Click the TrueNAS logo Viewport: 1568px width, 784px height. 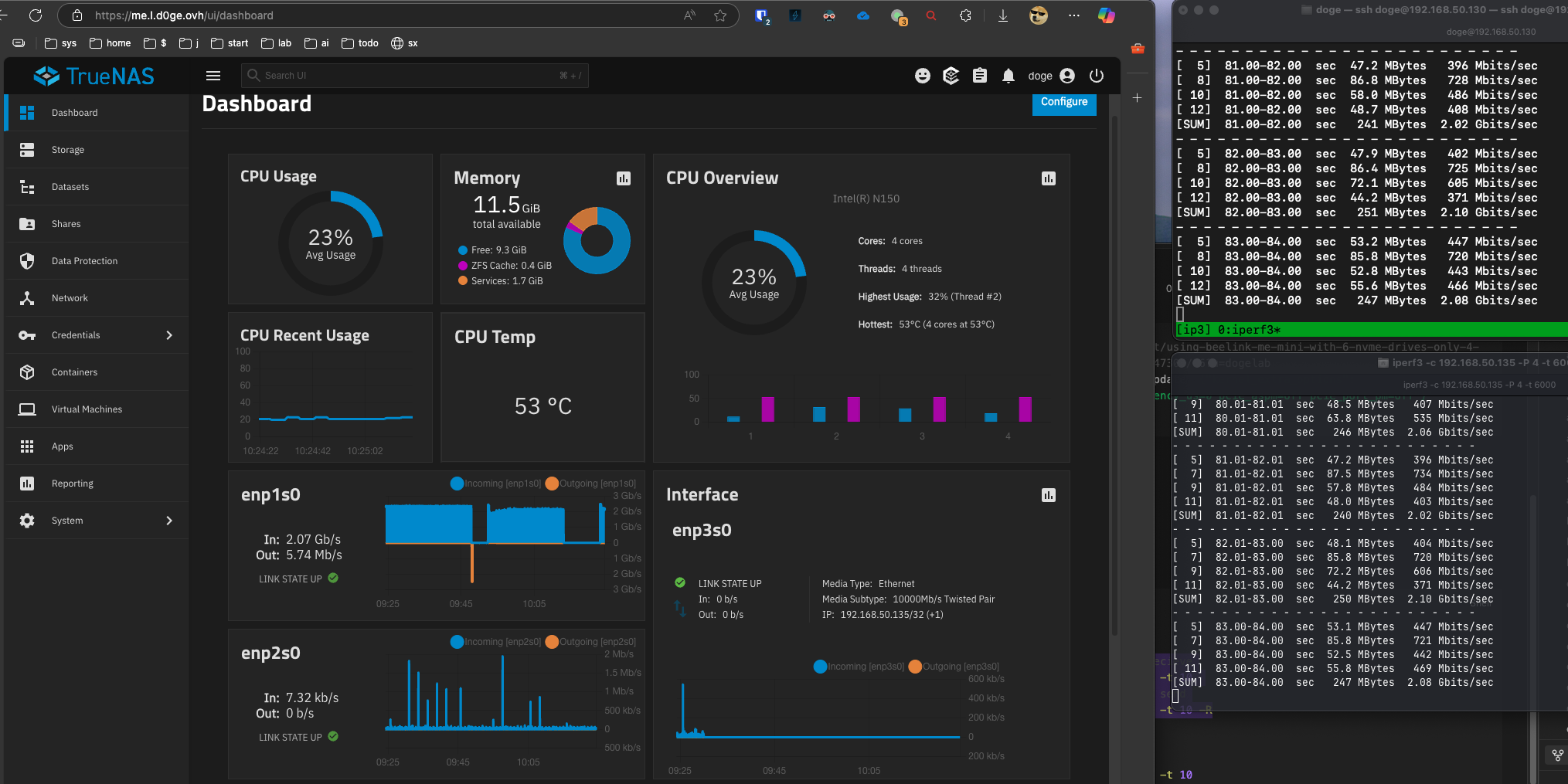pyautogui.click(x=94, y=76)
